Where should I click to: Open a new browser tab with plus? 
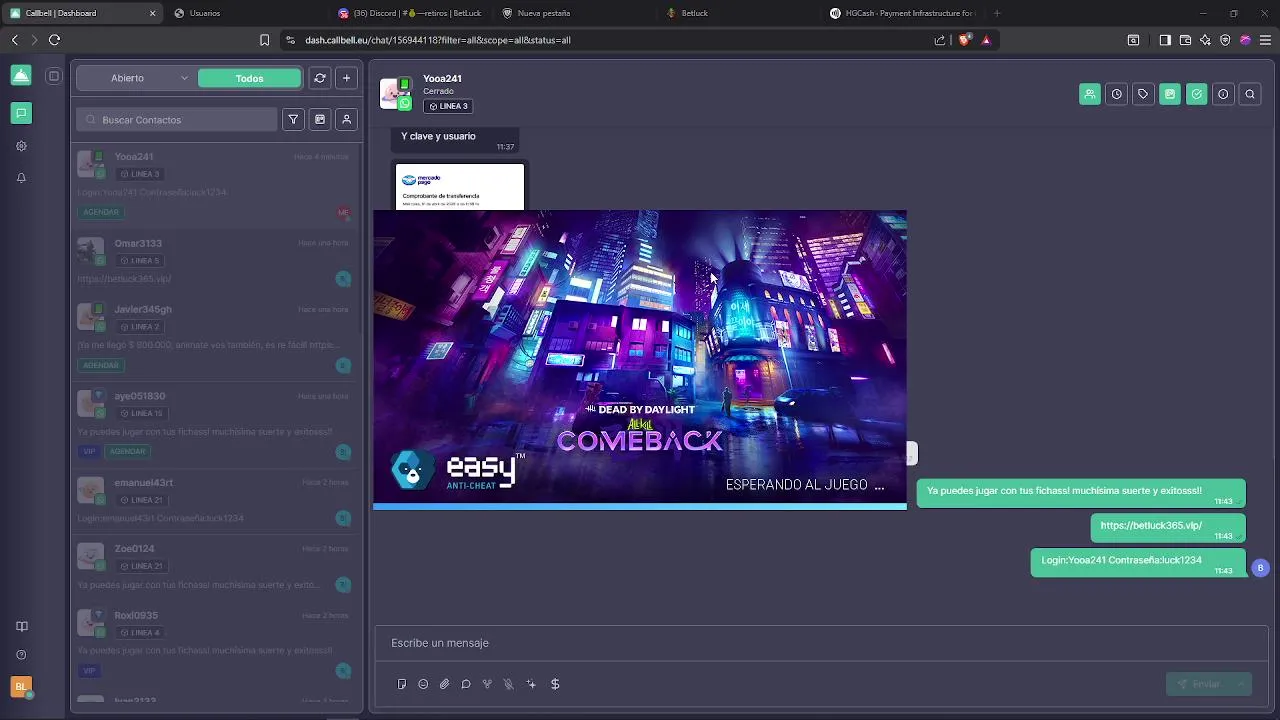tap(997, 13)
